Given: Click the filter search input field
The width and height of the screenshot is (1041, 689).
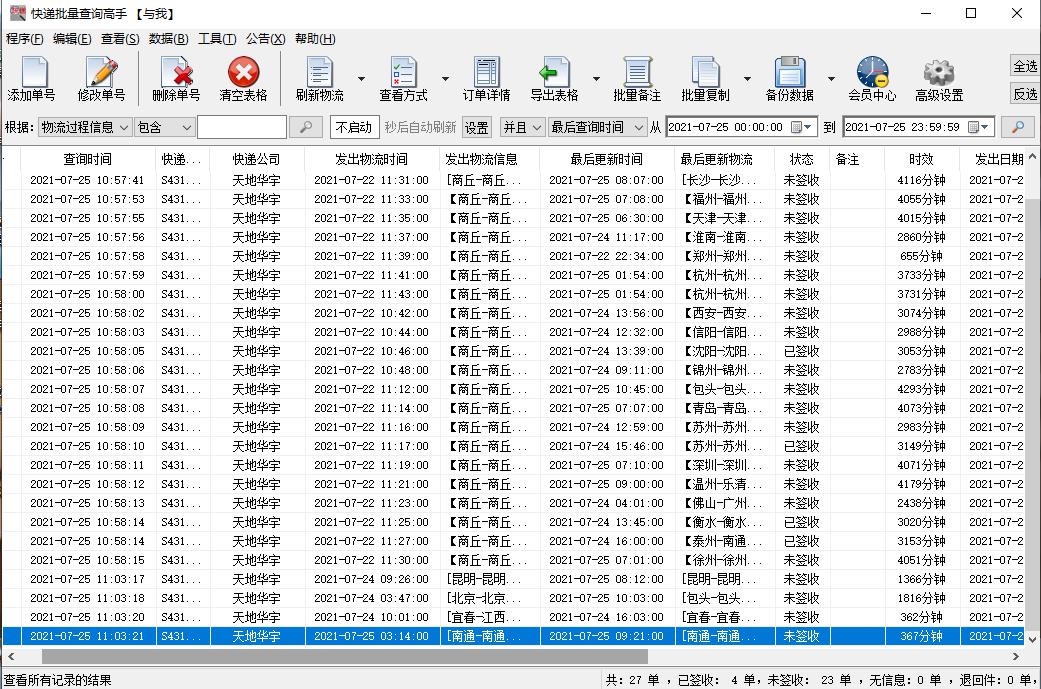Looking at the screenshot, I should [x=240, y=127].
